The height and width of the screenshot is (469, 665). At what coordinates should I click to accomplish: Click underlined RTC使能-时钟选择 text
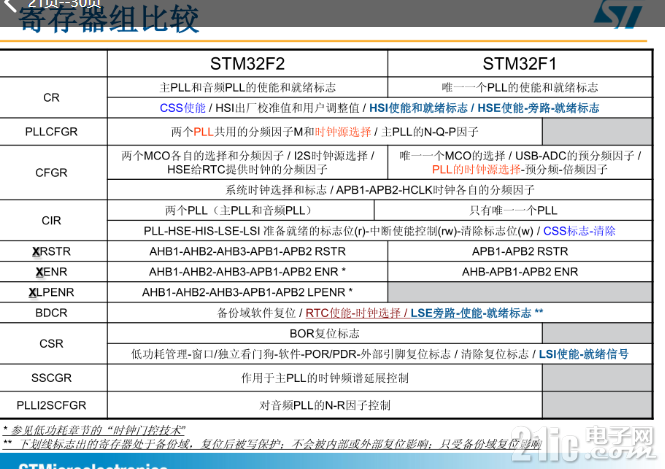[x=353, y=313]
